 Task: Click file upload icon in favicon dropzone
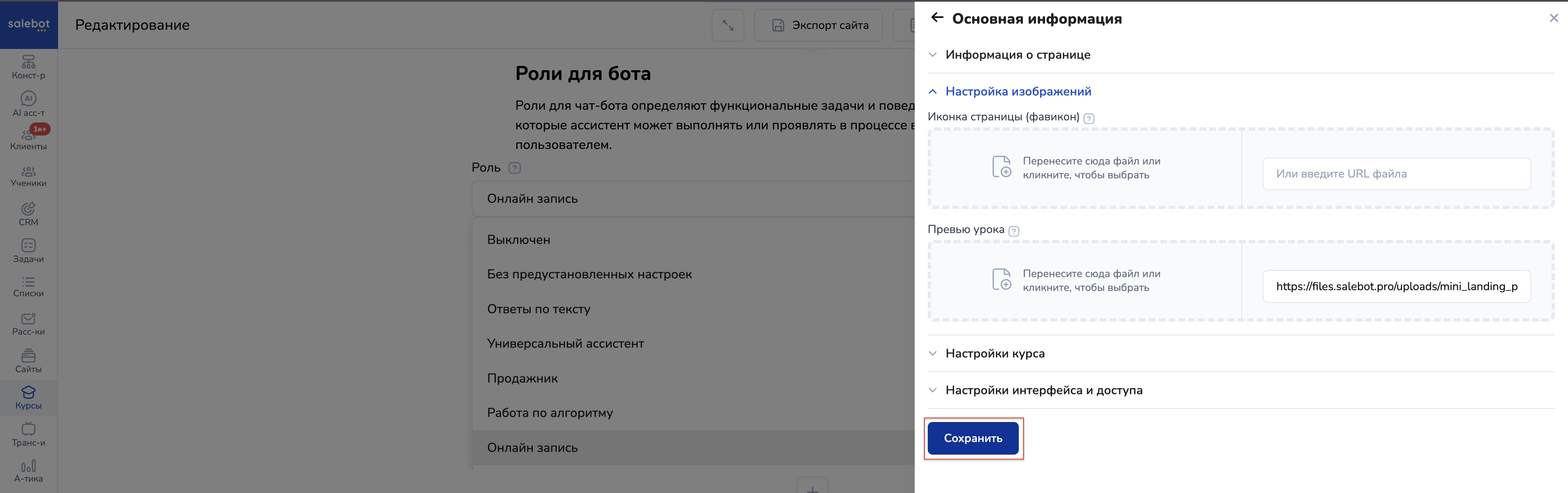(x=1002, y=167)
